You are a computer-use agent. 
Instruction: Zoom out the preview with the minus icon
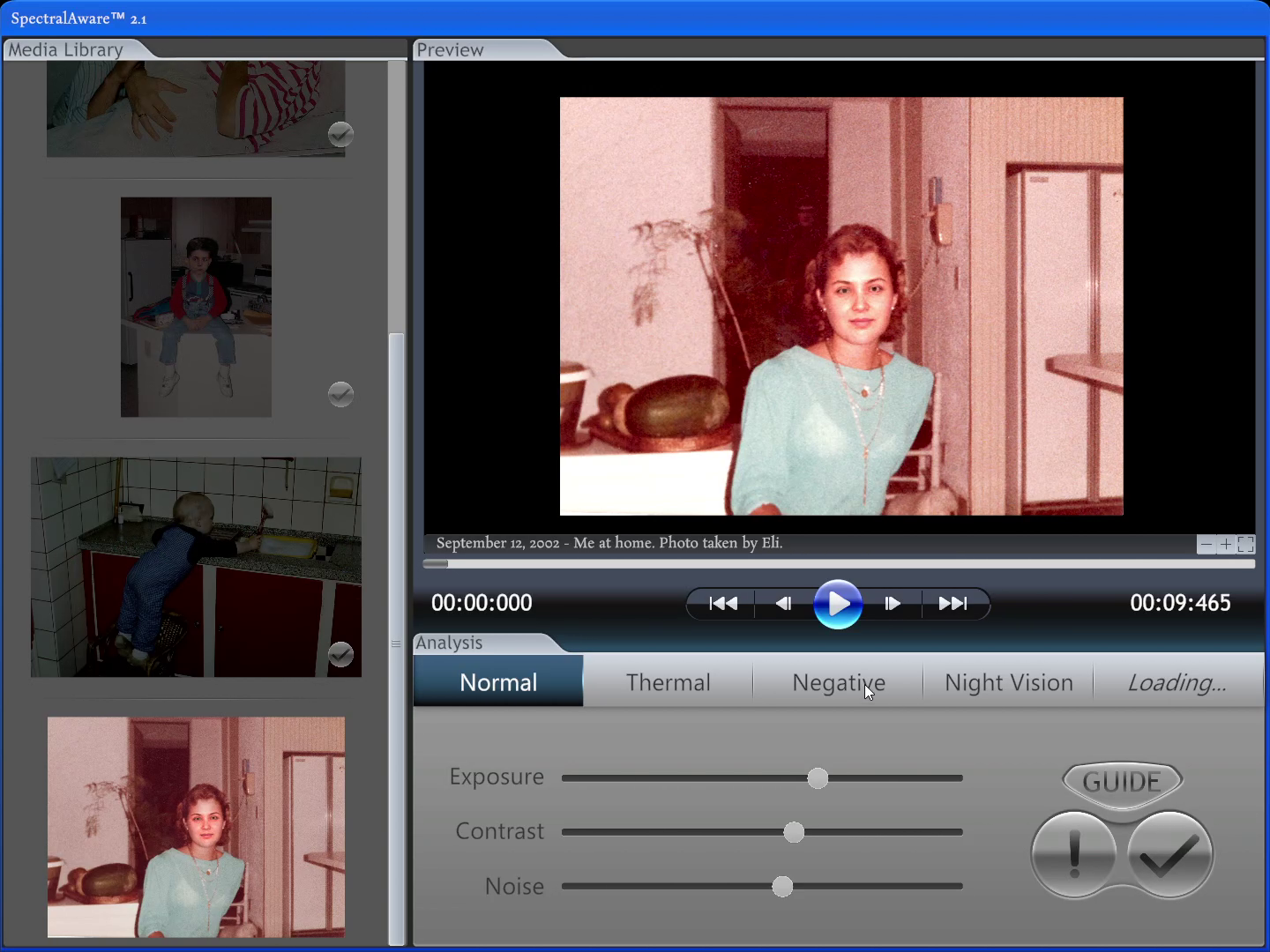pos(1206,545)
